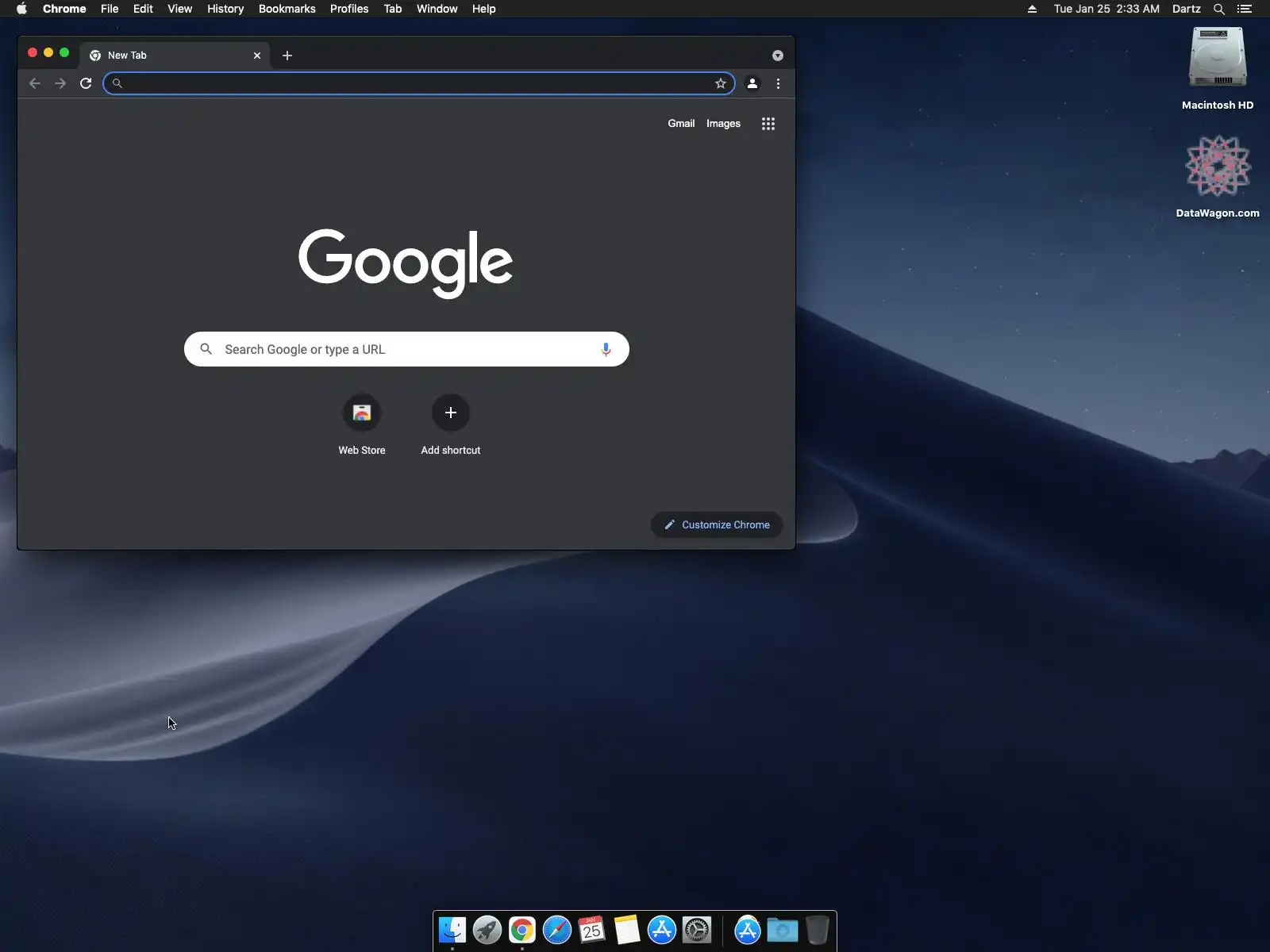This screenshot has width=1270, height=952.
Task: Go back using Chrome's back arrow
Action: [35, 83]
